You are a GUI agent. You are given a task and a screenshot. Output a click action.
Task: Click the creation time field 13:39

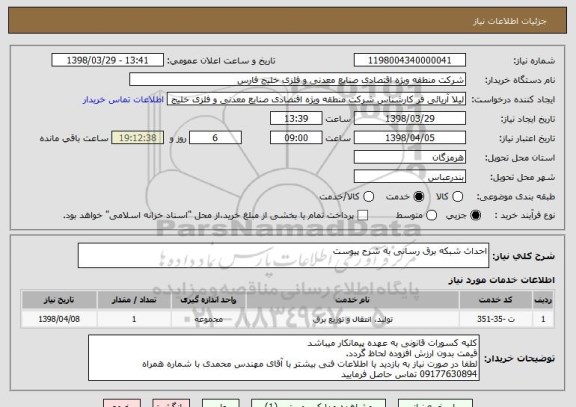296,118
